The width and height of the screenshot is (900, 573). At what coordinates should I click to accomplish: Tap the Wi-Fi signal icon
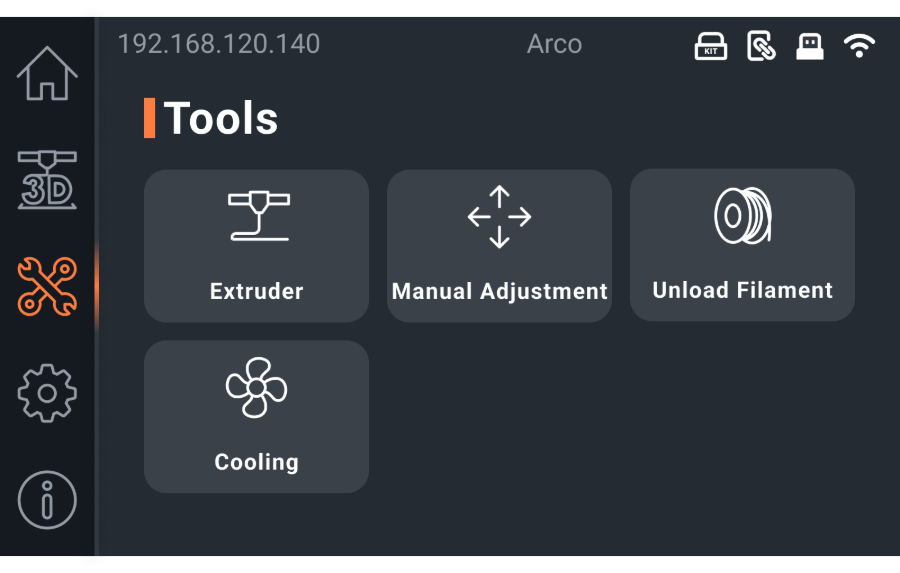click(859, 46)
